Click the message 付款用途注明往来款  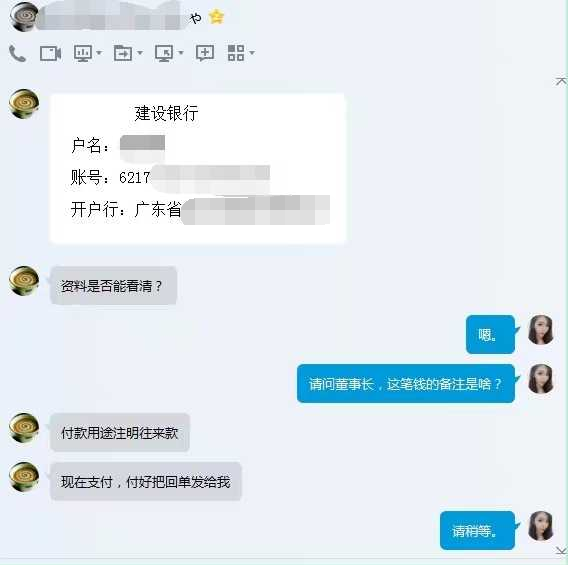(x=120, y=432)
